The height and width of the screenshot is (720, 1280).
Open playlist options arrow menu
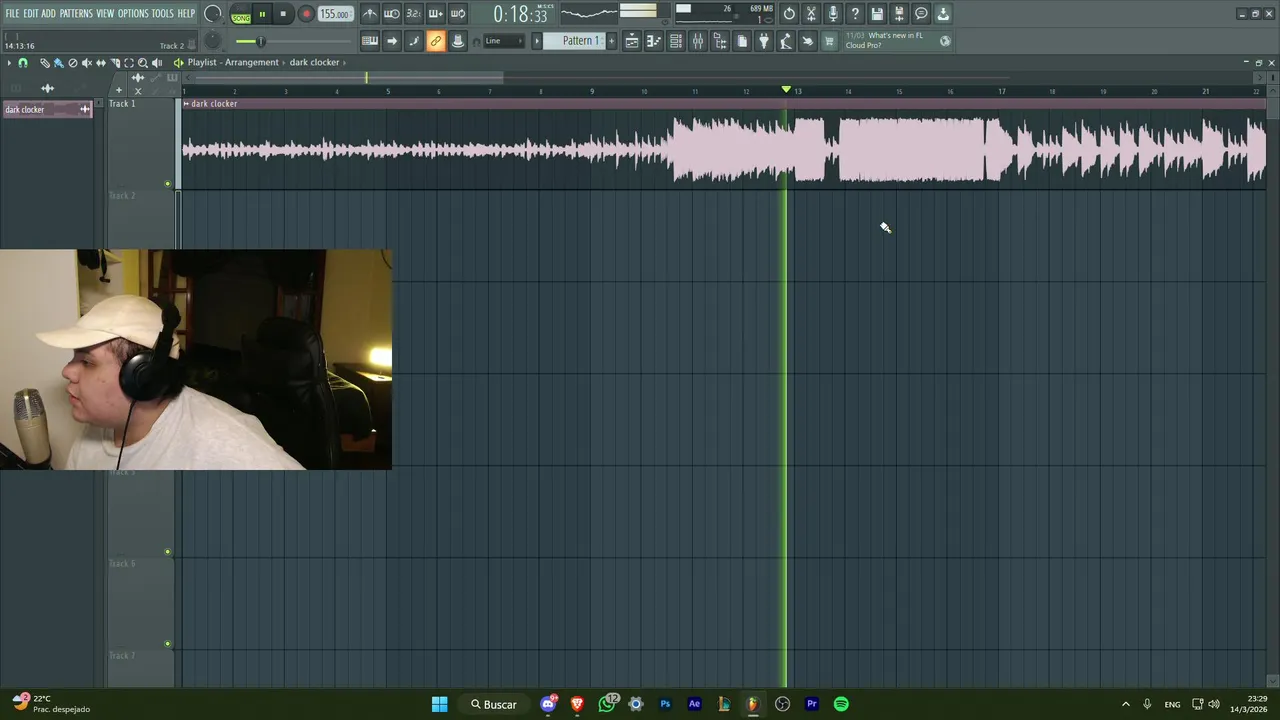(x=9, y=63)
